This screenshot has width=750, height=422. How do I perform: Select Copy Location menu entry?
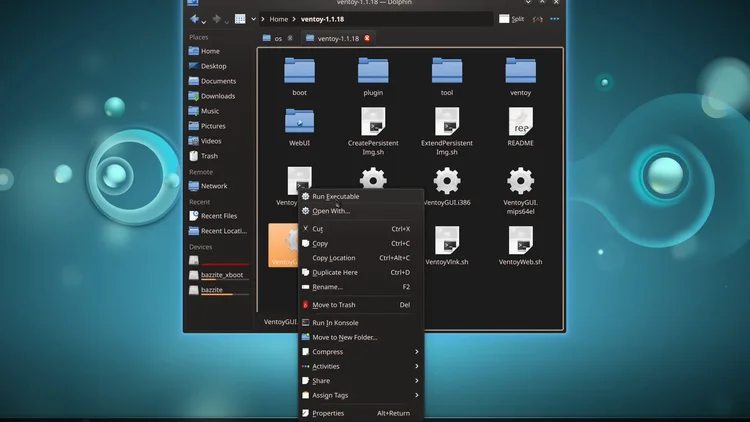click(361, 258)
